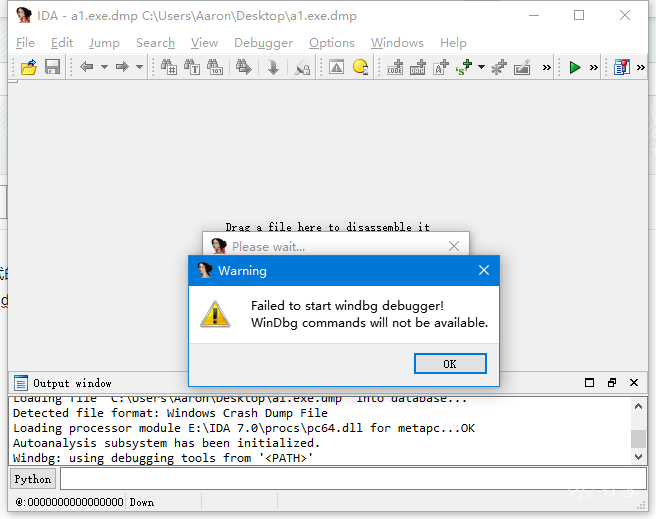Image resolution: width=656 pixels, height=519 pixels.
Task: Maximize the IDA main window
Action: (x=579, y=15)
